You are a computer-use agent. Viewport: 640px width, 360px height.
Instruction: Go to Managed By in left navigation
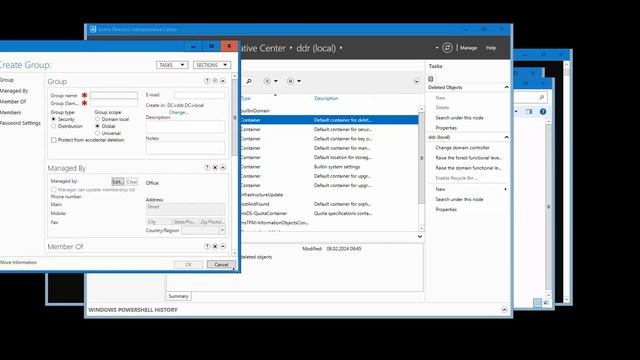(x=14, y=91)
